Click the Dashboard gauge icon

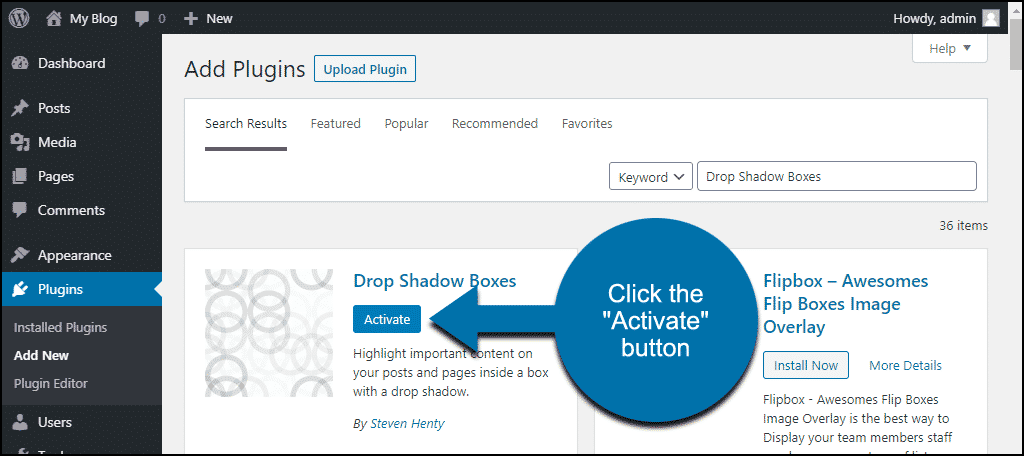click(x=20, y=63)
